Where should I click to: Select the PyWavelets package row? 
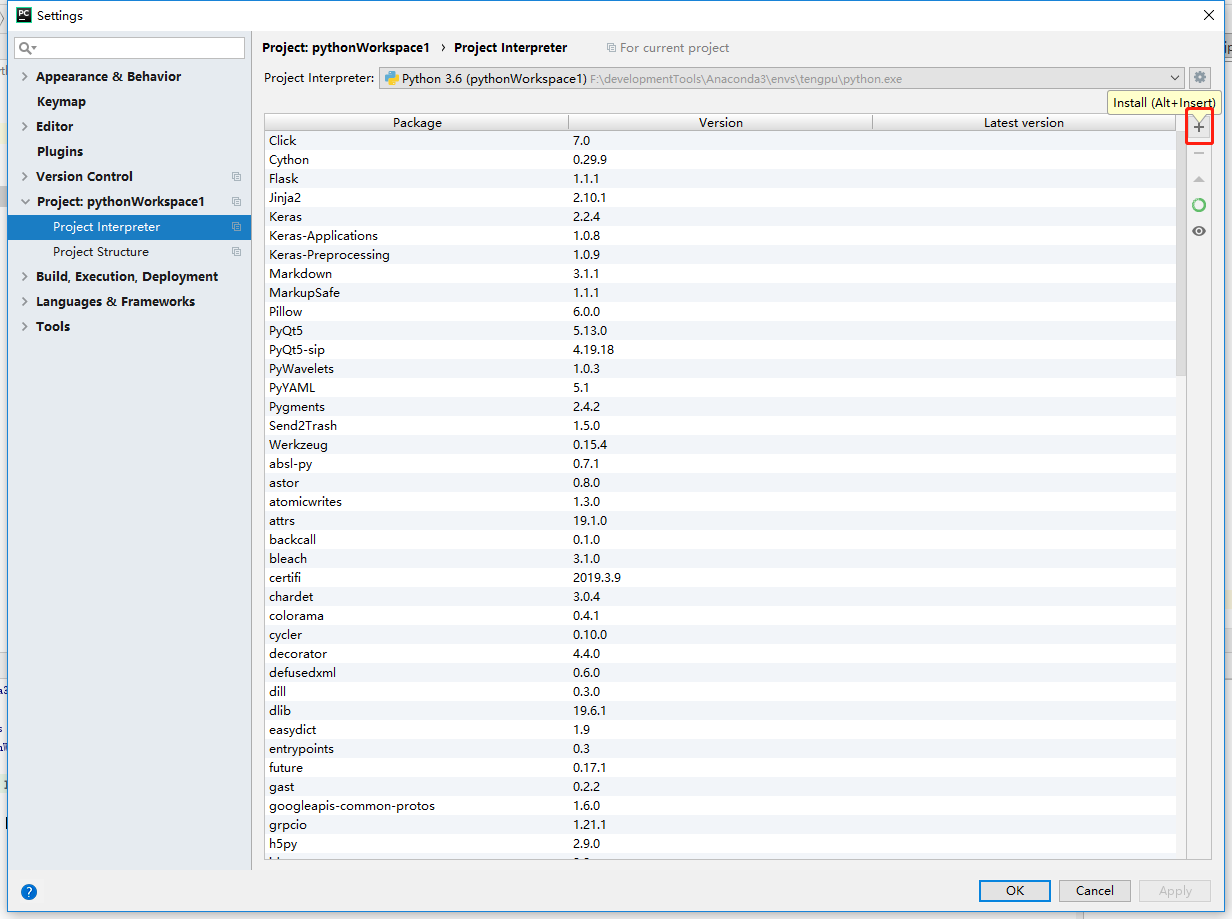(720, 369)
